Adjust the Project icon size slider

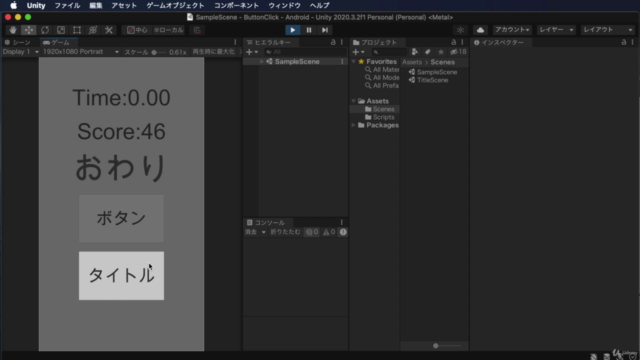[x=447, y=346]
